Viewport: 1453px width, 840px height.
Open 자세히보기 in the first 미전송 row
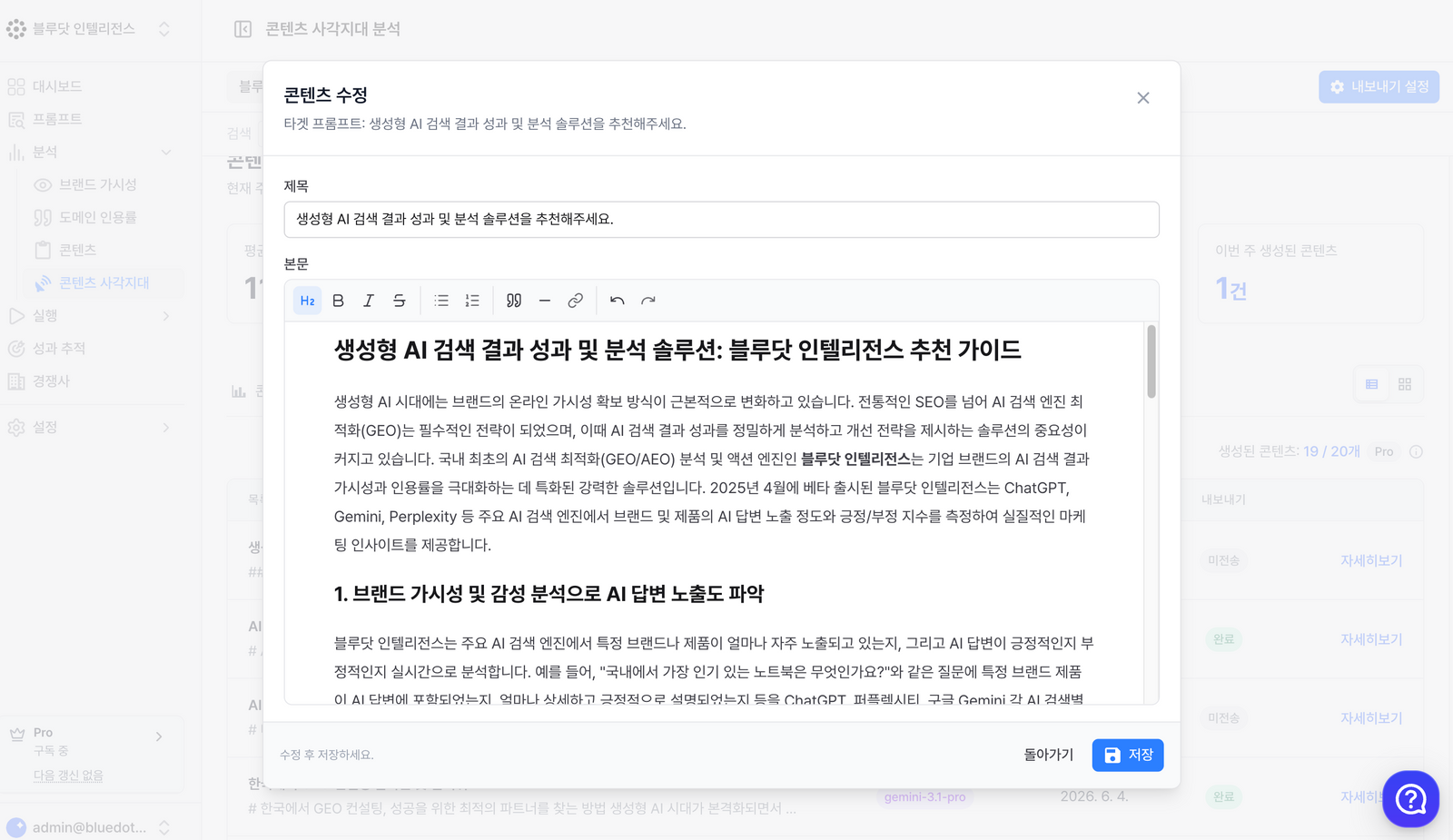click(1371, 561)
